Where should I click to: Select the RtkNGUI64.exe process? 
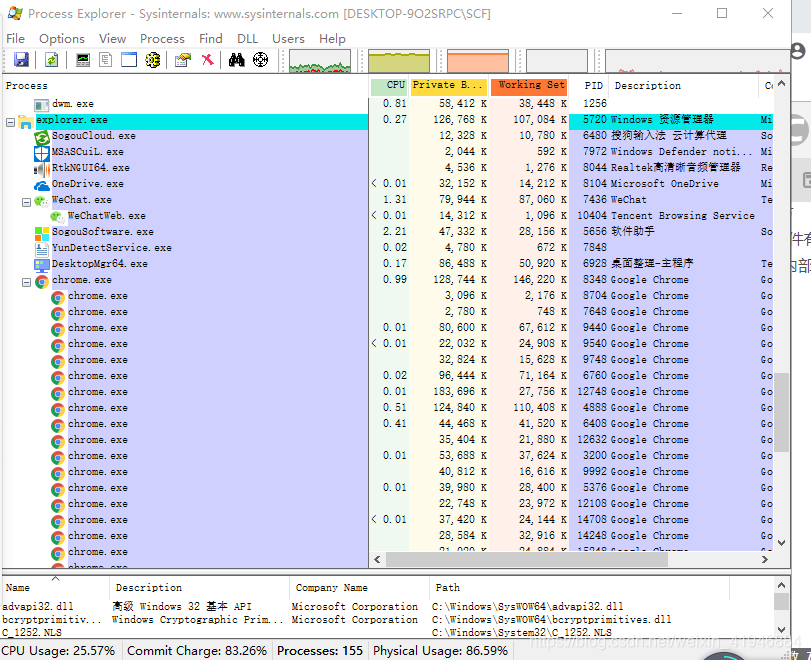pyautogui.click(x=91, y=168)
